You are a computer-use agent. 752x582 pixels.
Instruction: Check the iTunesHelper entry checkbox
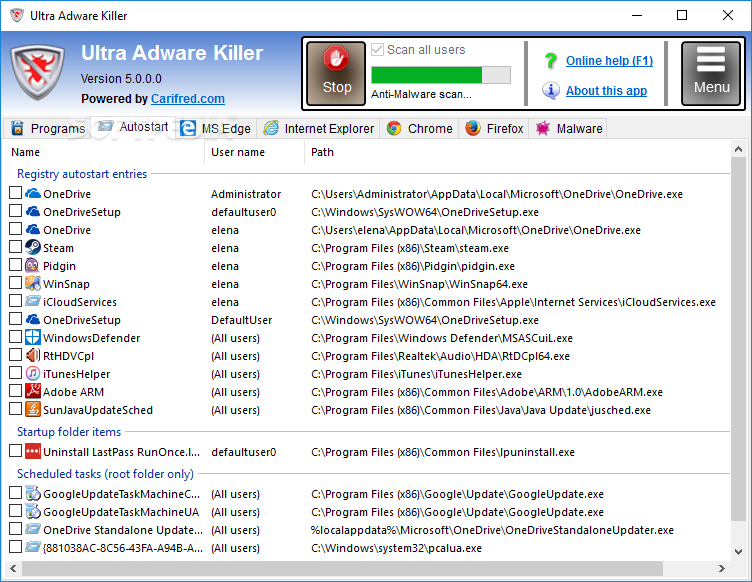tap(15, 372)
